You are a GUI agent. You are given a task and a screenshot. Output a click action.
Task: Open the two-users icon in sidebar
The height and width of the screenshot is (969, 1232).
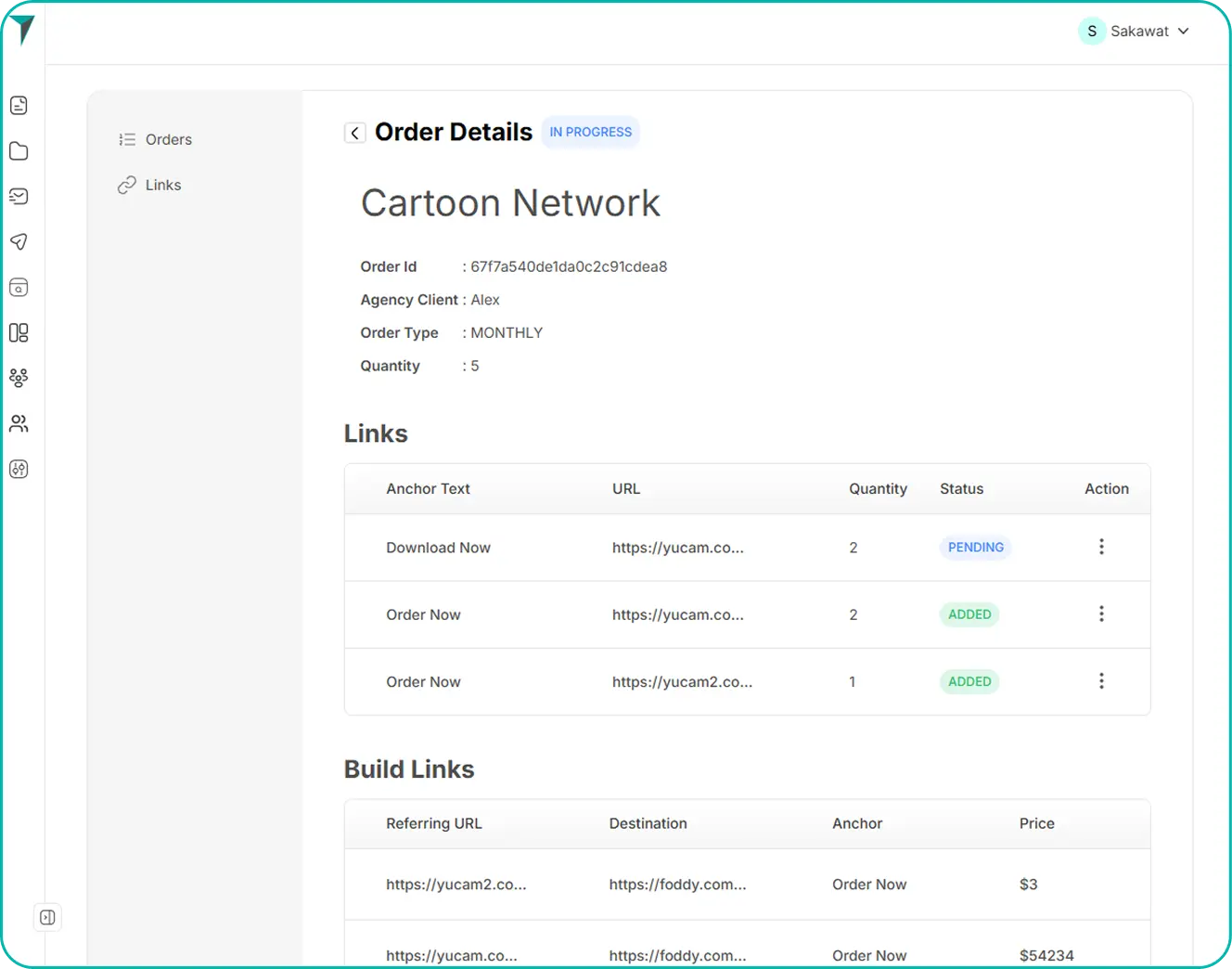[x=19, y=423]
